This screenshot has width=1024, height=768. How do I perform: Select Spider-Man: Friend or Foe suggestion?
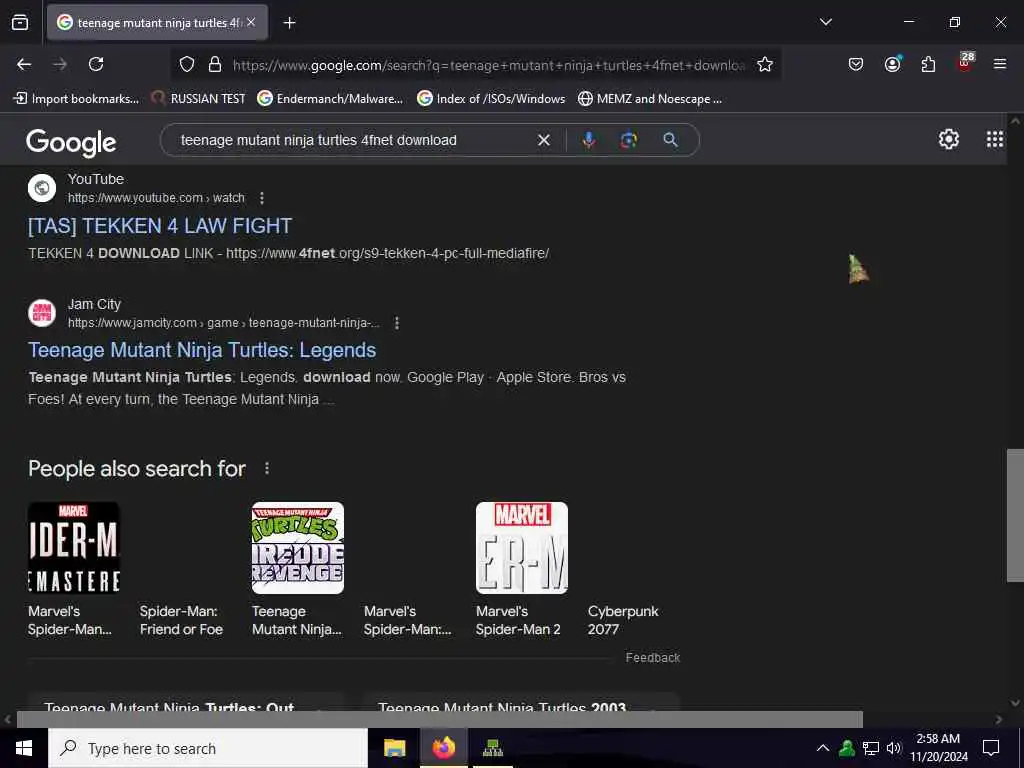(x=181, y=620)
